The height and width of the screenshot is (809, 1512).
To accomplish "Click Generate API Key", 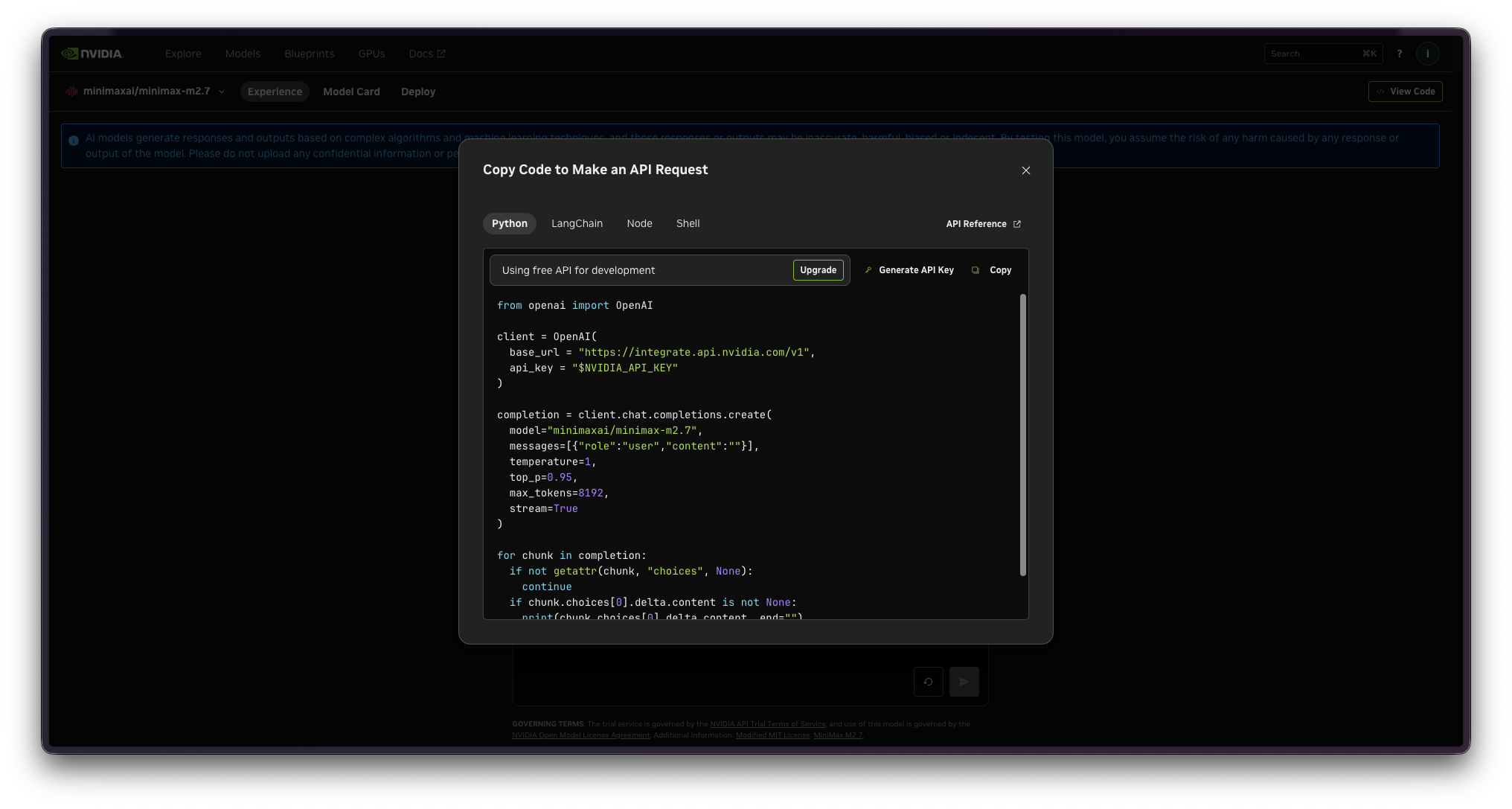I will pyautogui.click(x=909, y=270).
